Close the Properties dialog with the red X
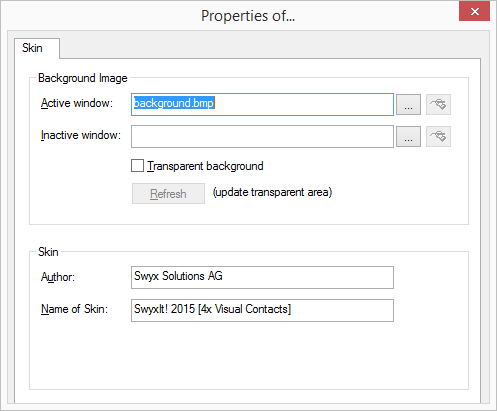 [474, 12]
